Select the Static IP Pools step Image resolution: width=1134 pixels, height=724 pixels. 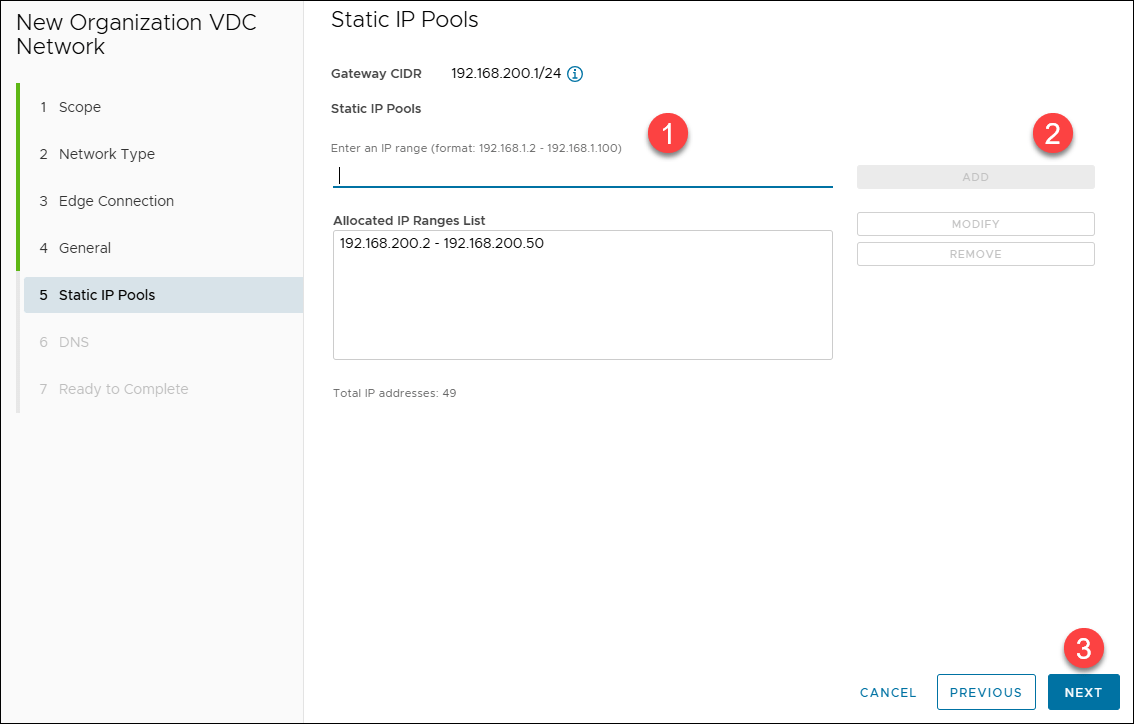tap(107, 295)
